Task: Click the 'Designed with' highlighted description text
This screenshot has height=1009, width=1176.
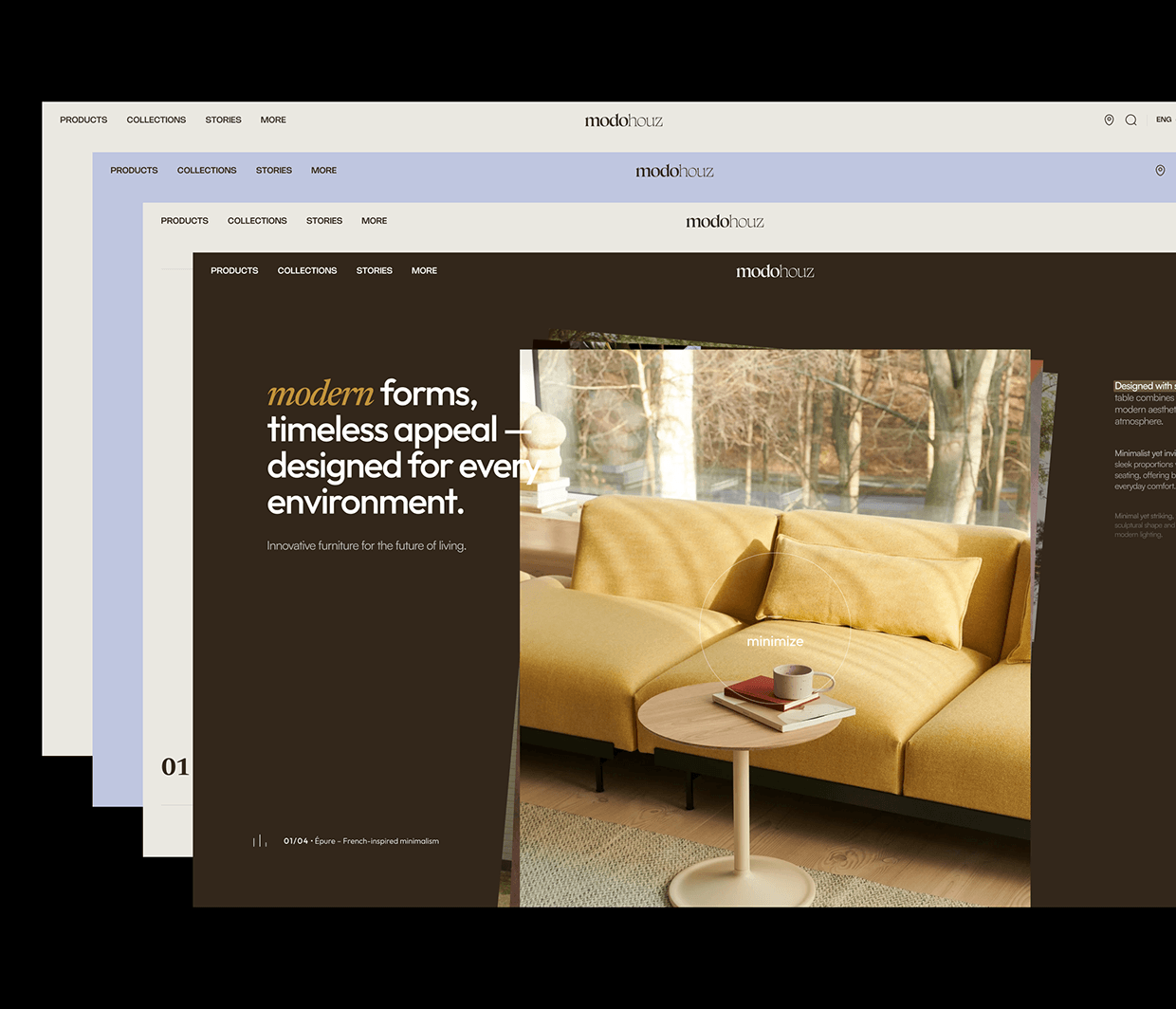Action: pyautogui.click(x=1145, y=386)
